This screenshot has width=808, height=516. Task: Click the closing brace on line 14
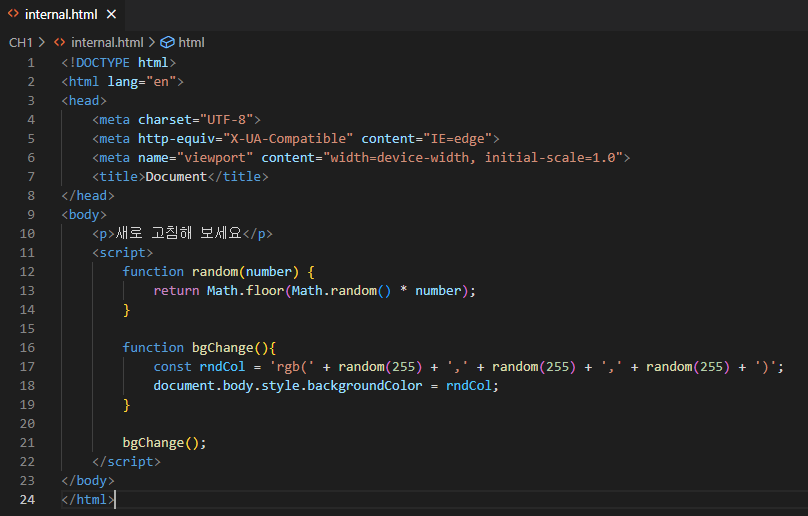pos(126,310)
